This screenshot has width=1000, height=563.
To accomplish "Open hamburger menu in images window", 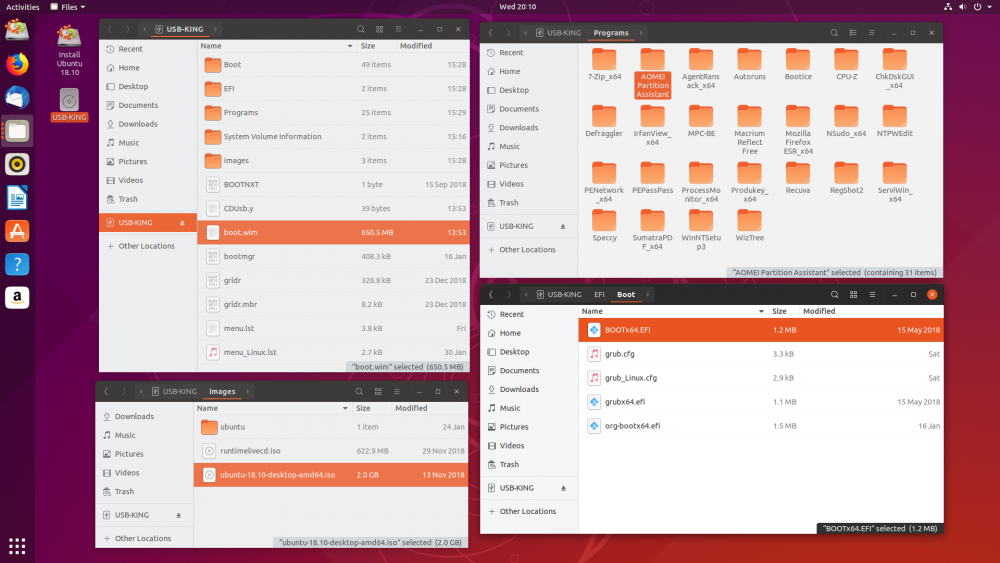I will [x=397, y=391].
